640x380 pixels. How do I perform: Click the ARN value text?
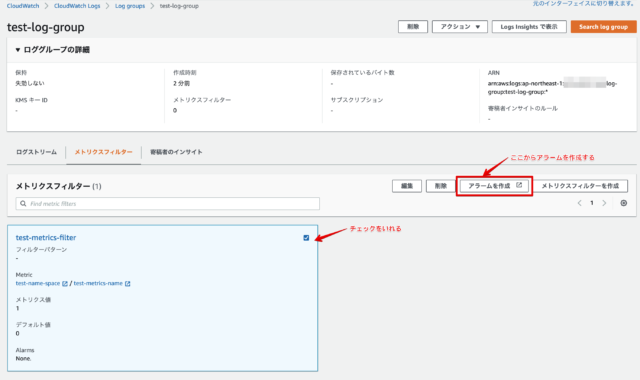pyautogui.click(x=552, y=87)
